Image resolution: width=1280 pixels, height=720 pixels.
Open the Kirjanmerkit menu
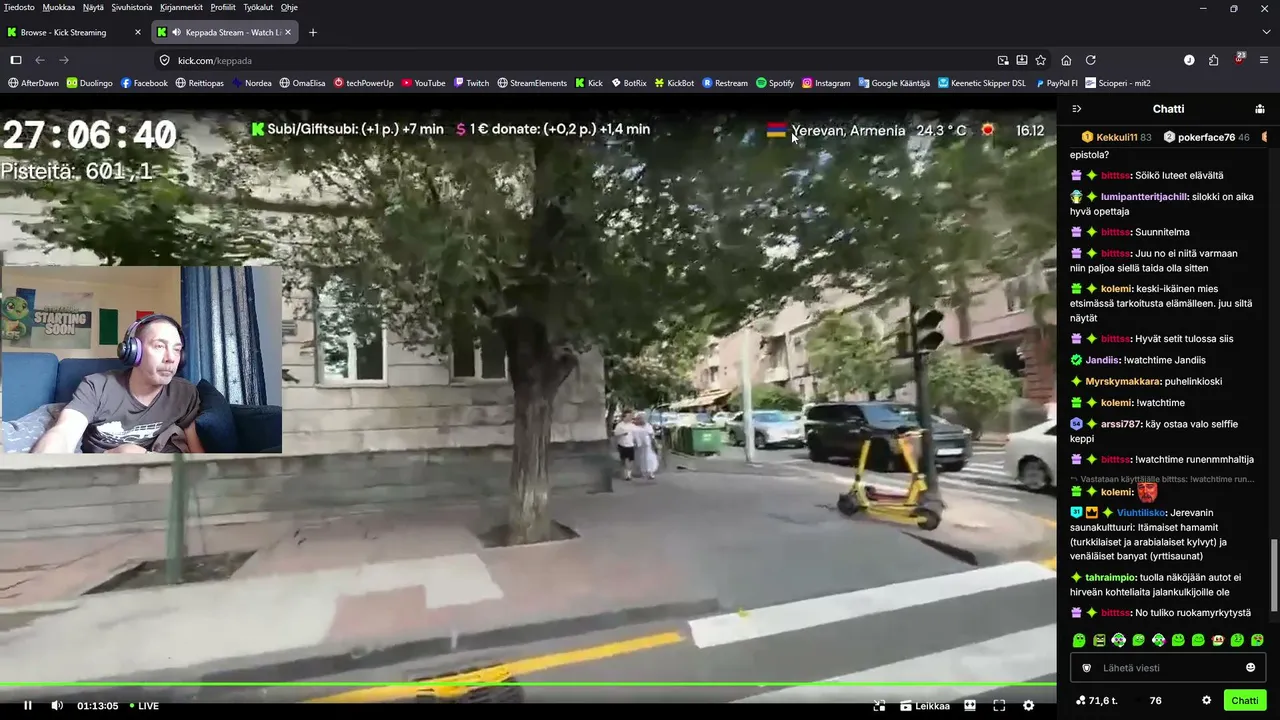click(182, 7)
